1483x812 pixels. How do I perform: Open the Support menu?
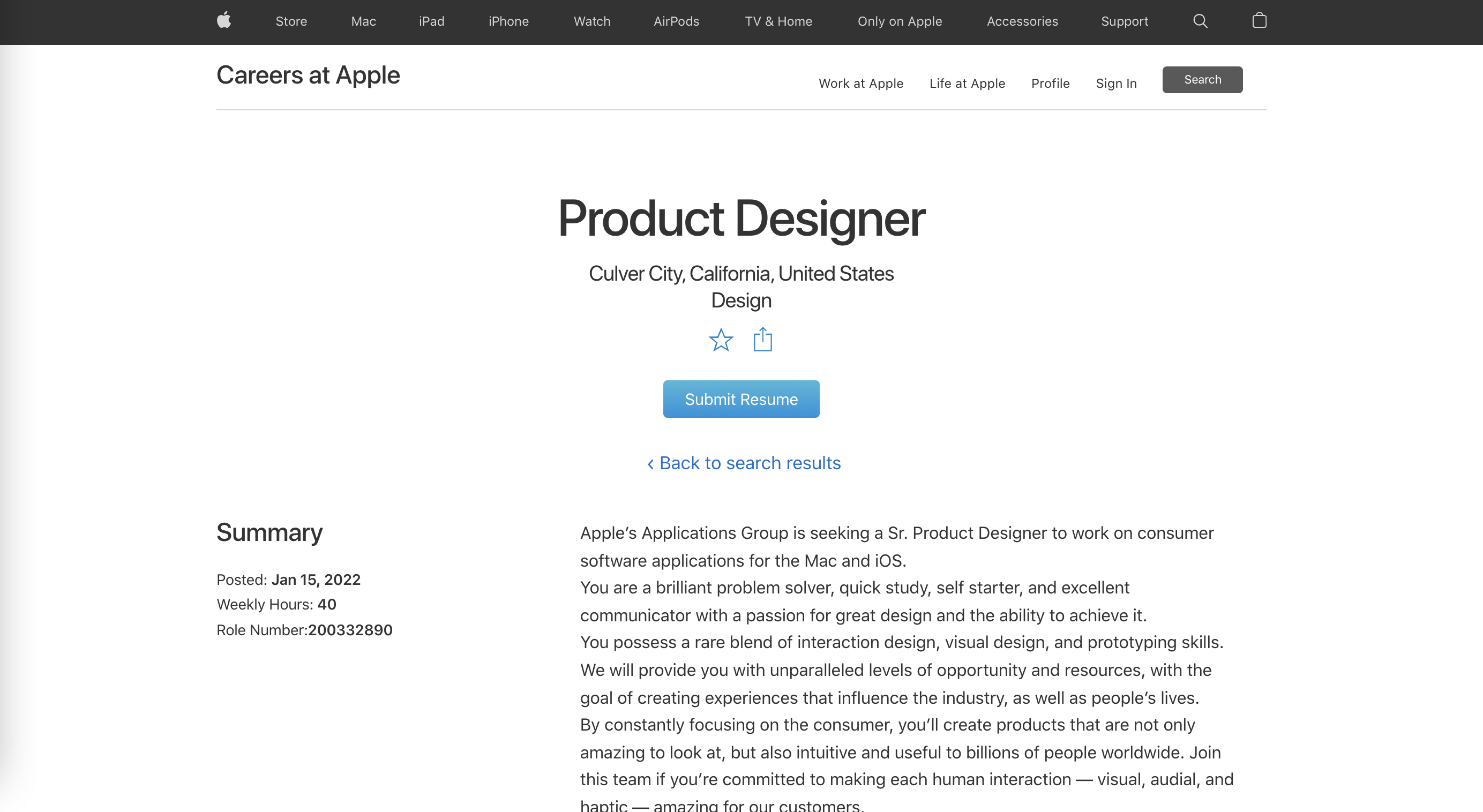[x=1125, y=21]
